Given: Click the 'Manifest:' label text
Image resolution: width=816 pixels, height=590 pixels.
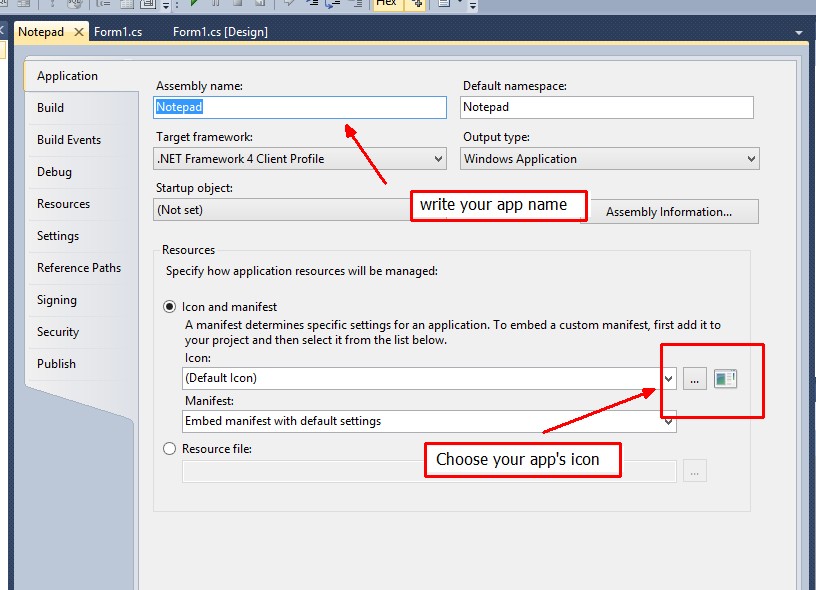Looking at the screenshot, I should (x=209, y=401).
